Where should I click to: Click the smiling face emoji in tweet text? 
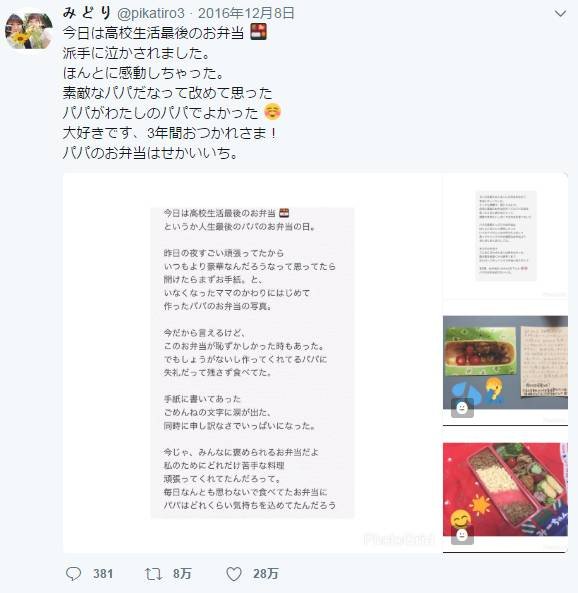272,112
